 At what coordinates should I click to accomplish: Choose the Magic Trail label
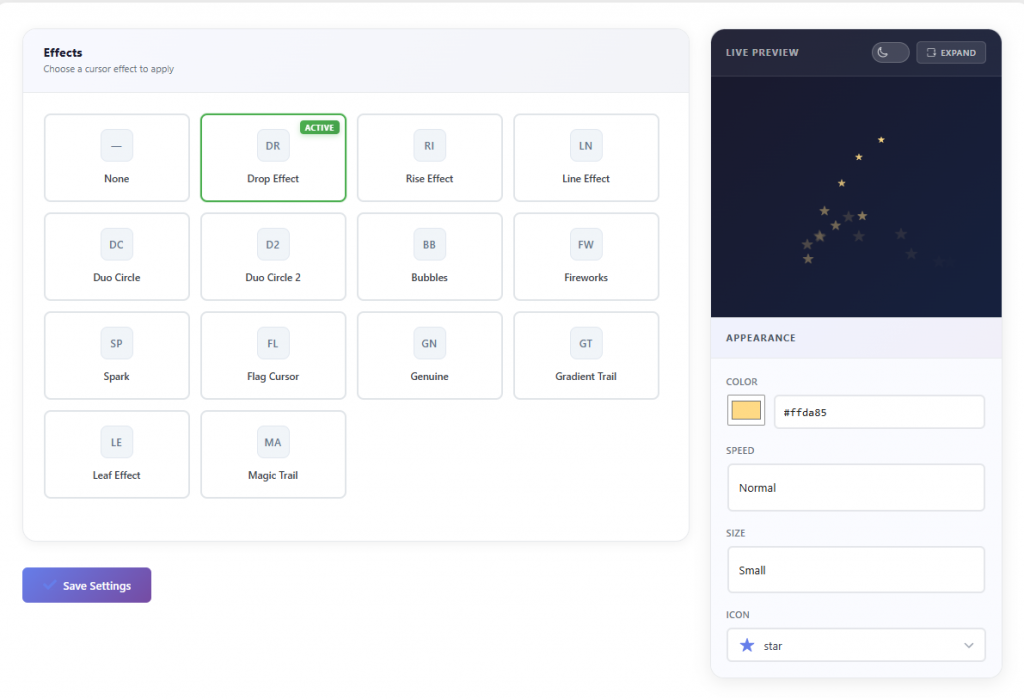pyautogui.click(x=273, y=475)
